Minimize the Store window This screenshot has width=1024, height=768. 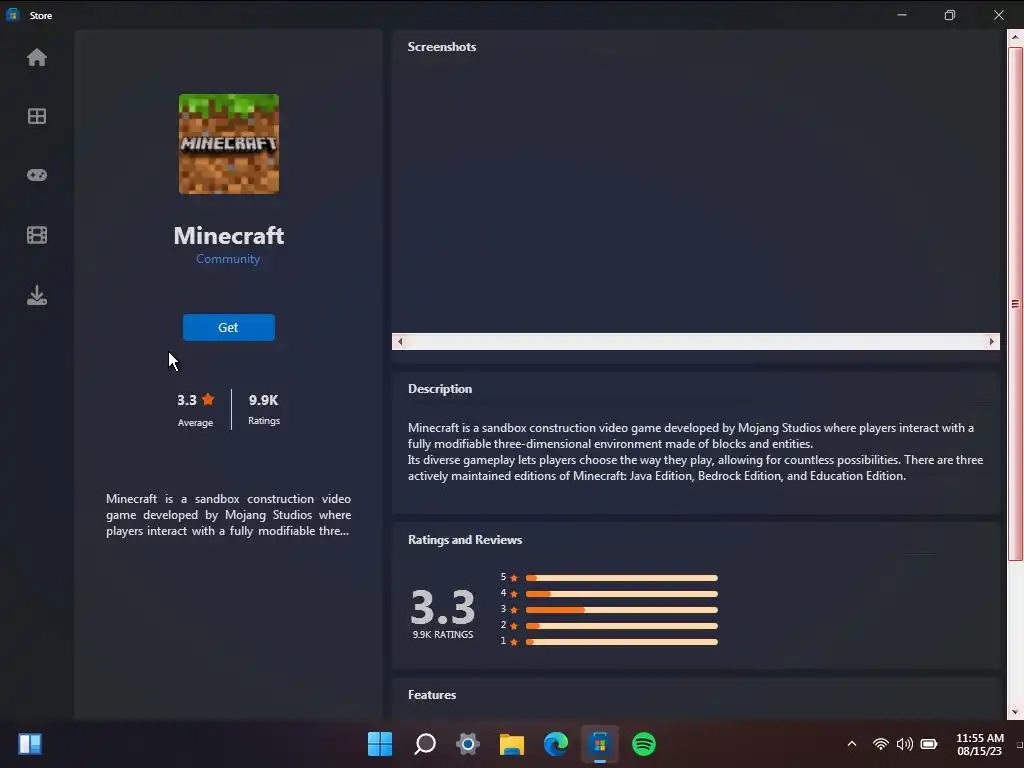click(x=902, y=15)
